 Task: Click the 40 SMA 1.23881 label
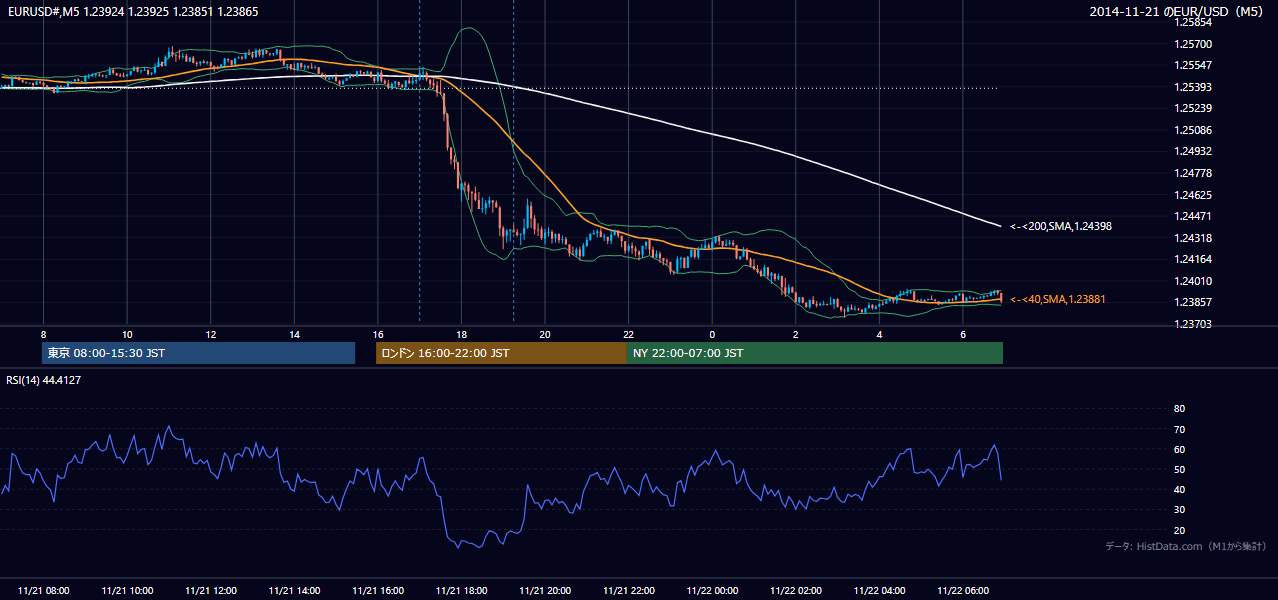(1058, 299)
